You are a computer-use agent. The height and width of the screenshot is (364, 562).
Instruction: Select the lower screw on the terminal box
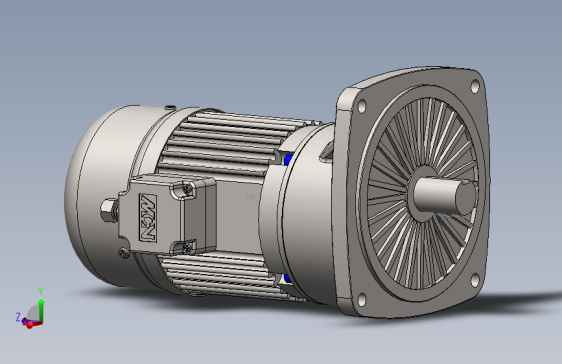tap(187, 247)
